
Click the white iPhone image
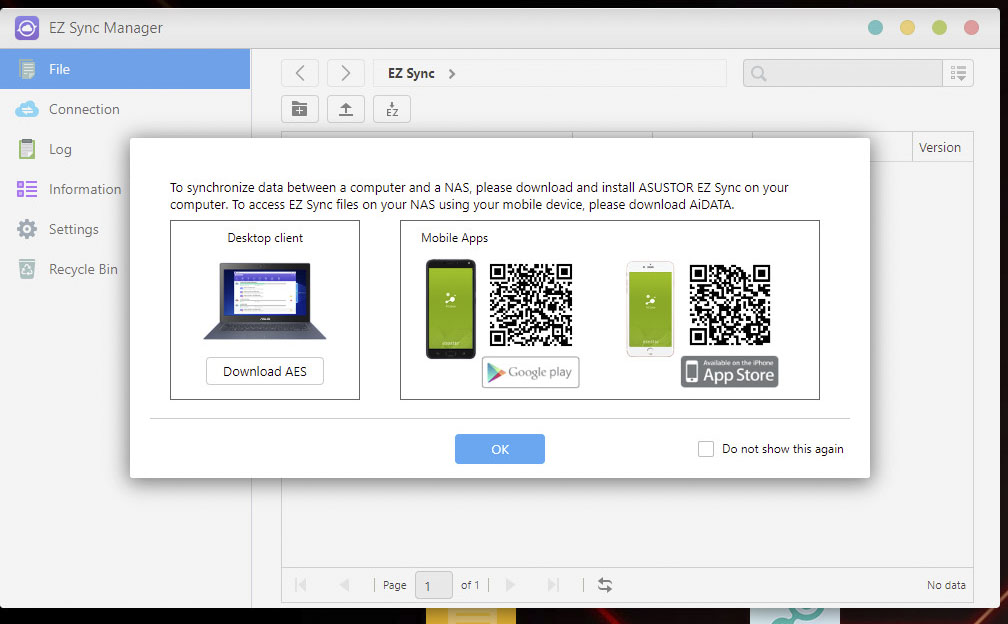[650, 308]
